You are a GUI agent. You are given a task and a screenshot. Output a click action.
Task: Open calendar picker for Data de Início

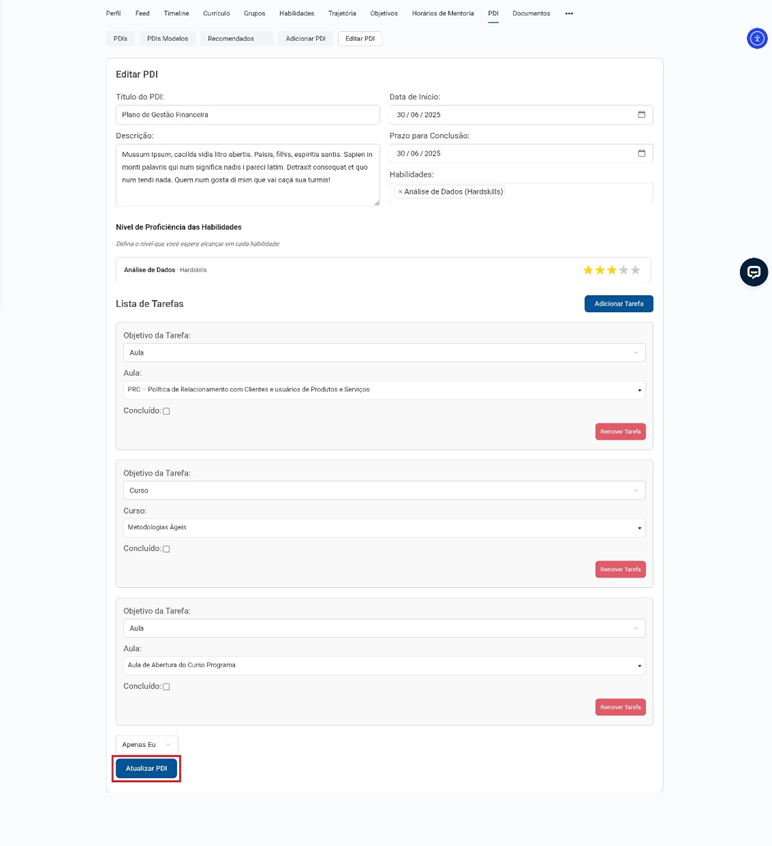tap(641, 115)
